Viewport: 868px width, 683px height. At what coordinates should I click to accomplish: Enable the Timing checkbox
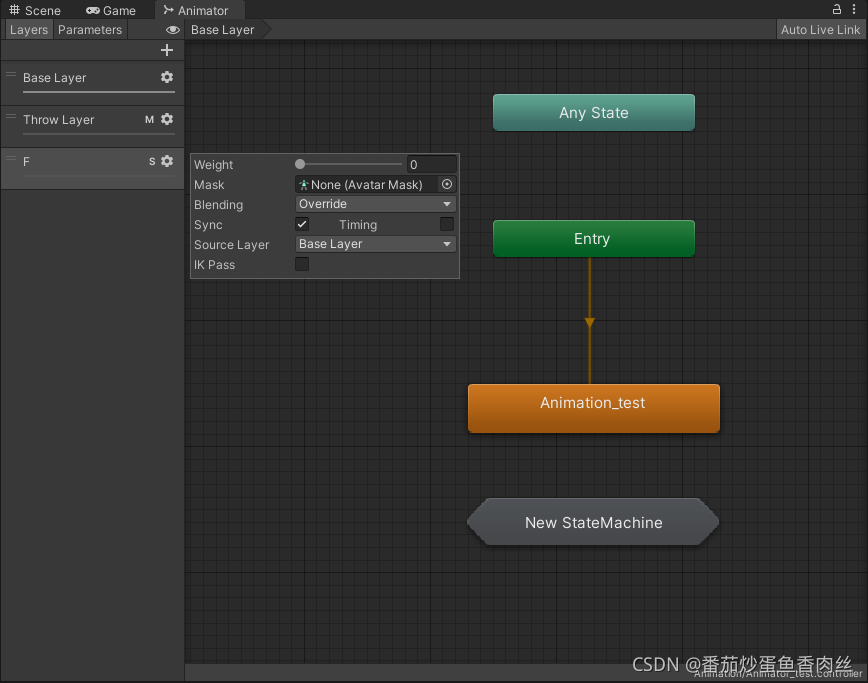tap(447, 224)
